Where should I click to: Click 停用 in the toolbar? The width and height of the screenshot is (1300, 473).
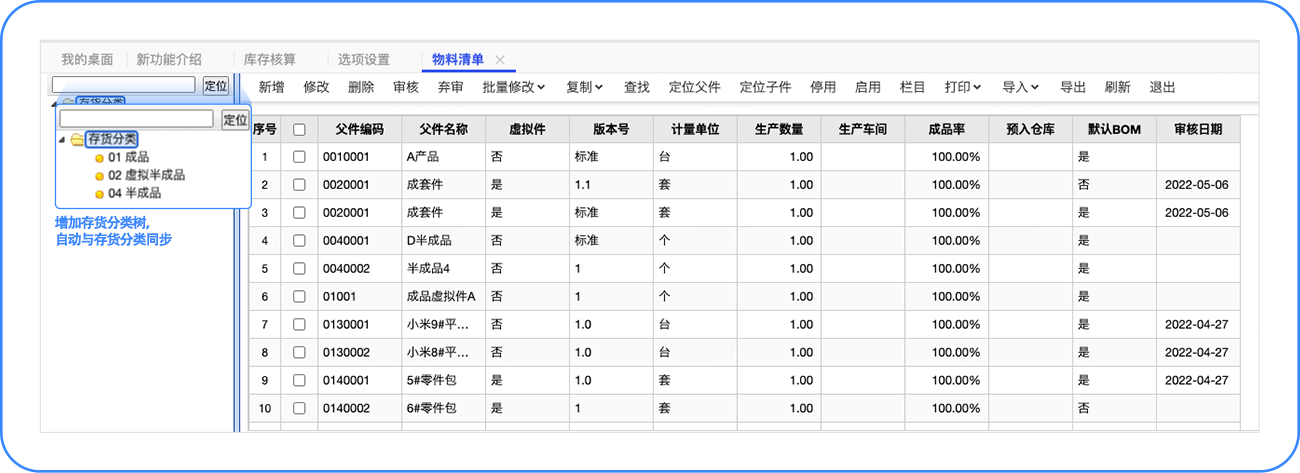pos(823,87)
